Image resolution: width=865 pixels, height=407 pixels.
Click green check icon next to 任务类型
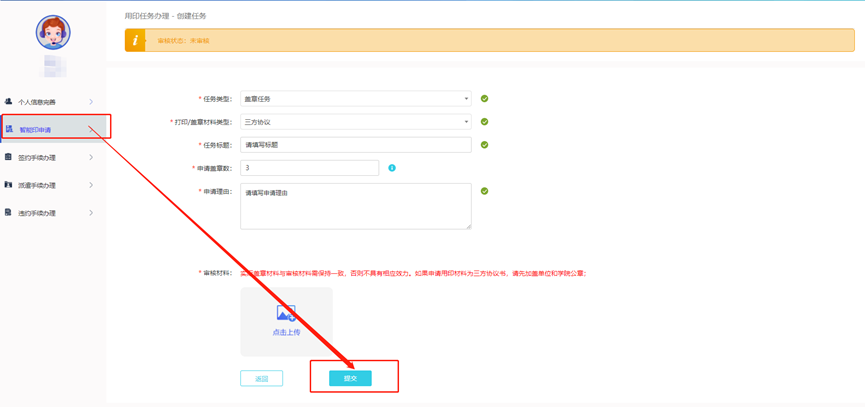click(x=484, y=99)
